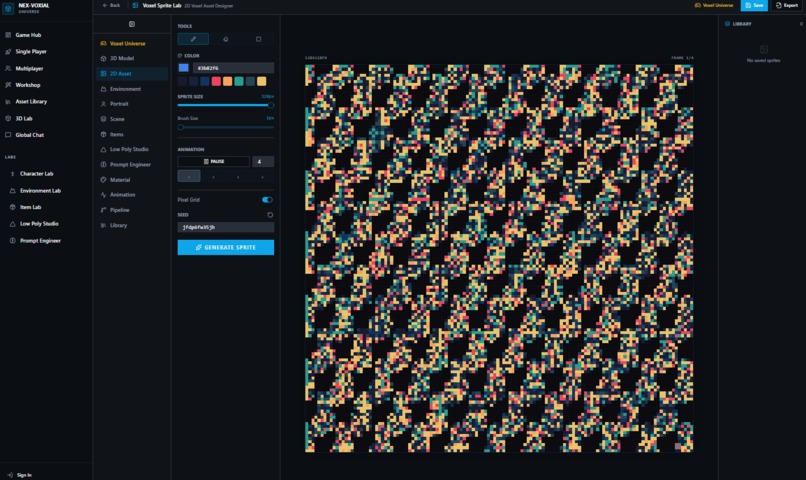Switch to the Items tool

point(132,134)
